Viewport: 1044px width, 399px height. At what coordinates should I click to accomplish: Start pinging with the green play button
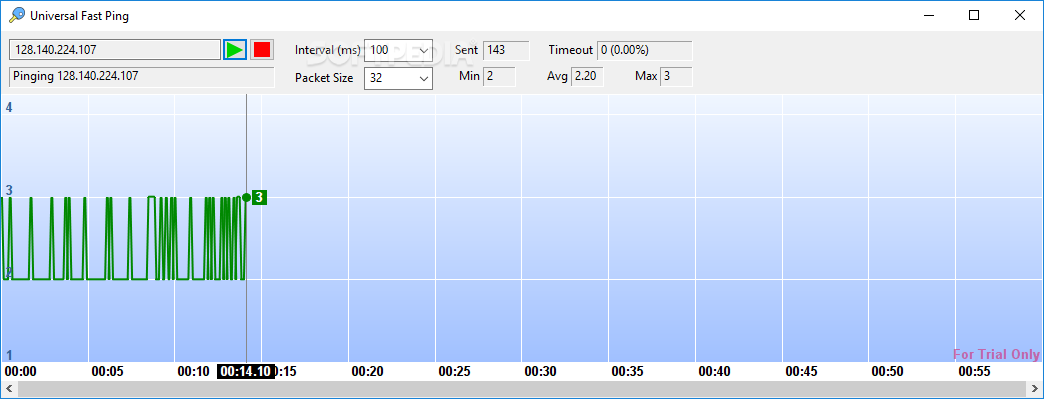coord(234,49)
